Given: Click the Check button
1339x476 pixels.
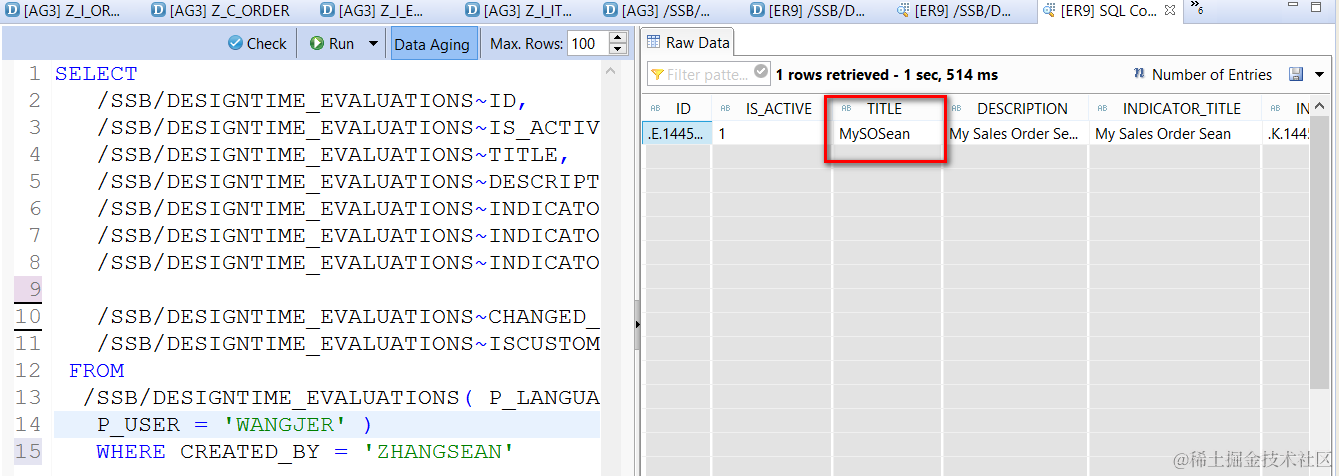Looking at the screenshot, I should [257, 43].
